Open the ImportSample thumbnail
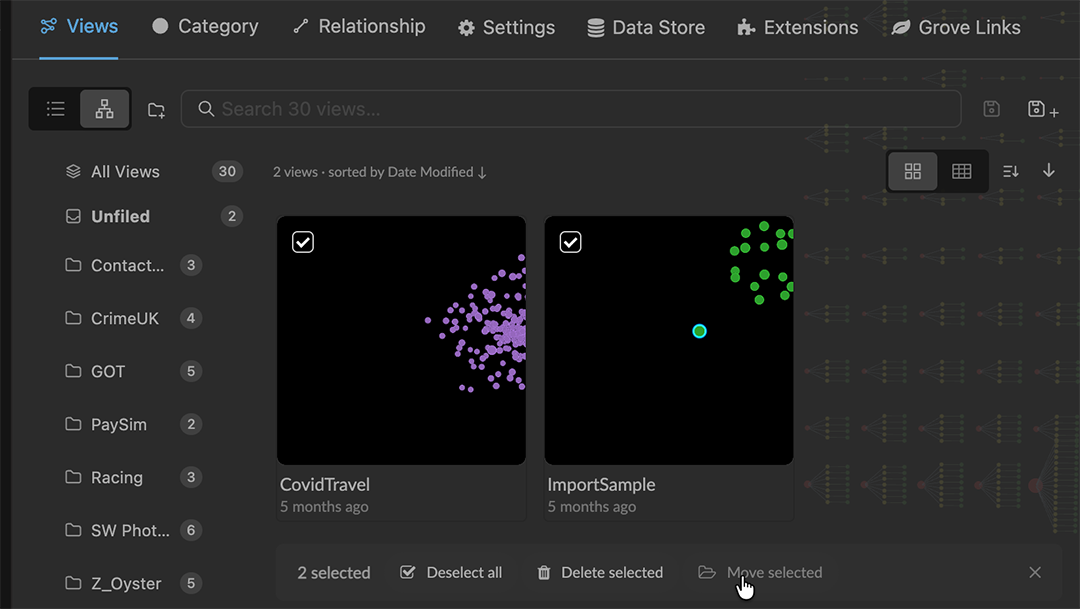The image size is (1080, 609). coord(669,340)
